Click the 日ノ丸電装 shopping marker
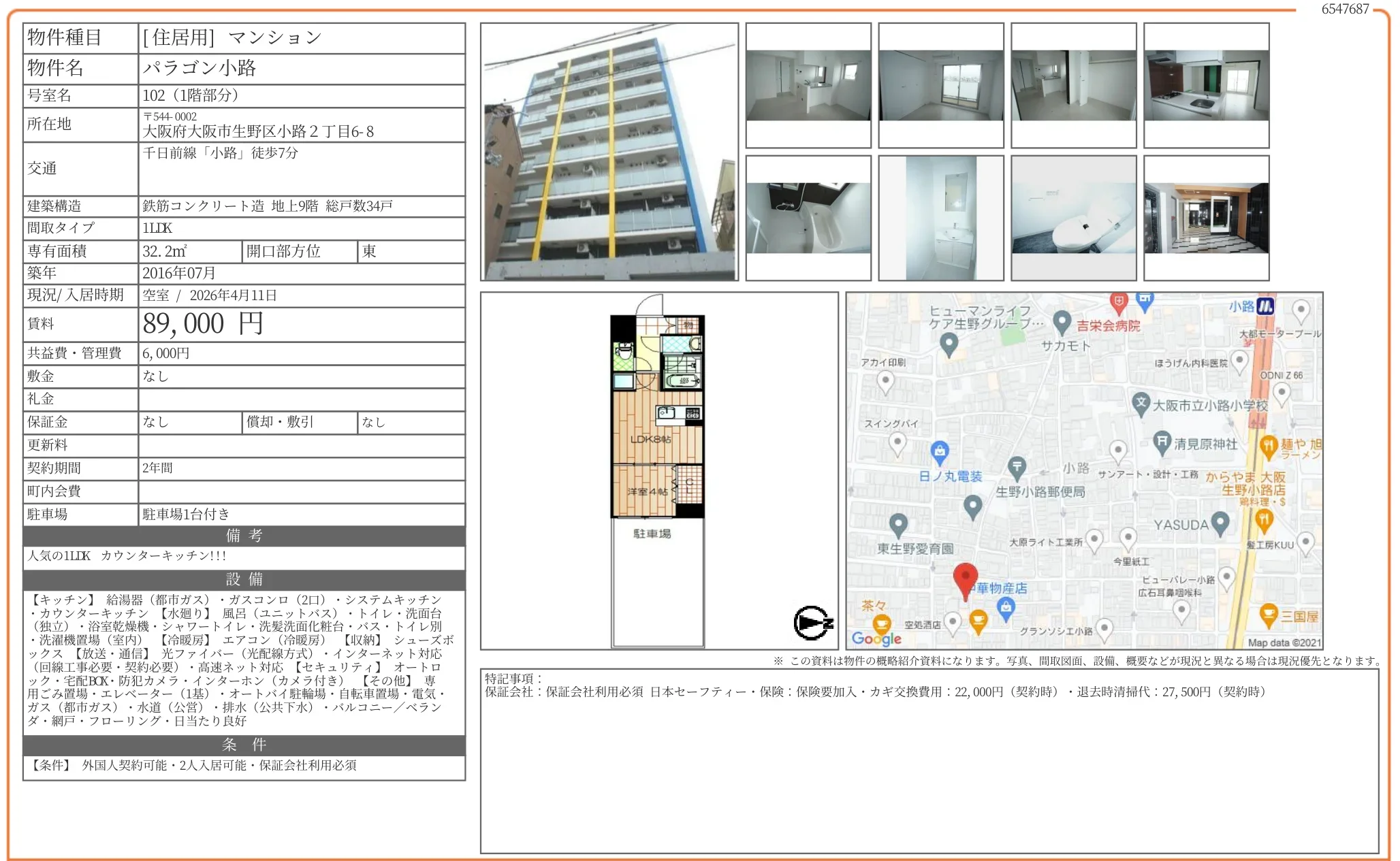The image size is (1400, 861). click(940, 451)
